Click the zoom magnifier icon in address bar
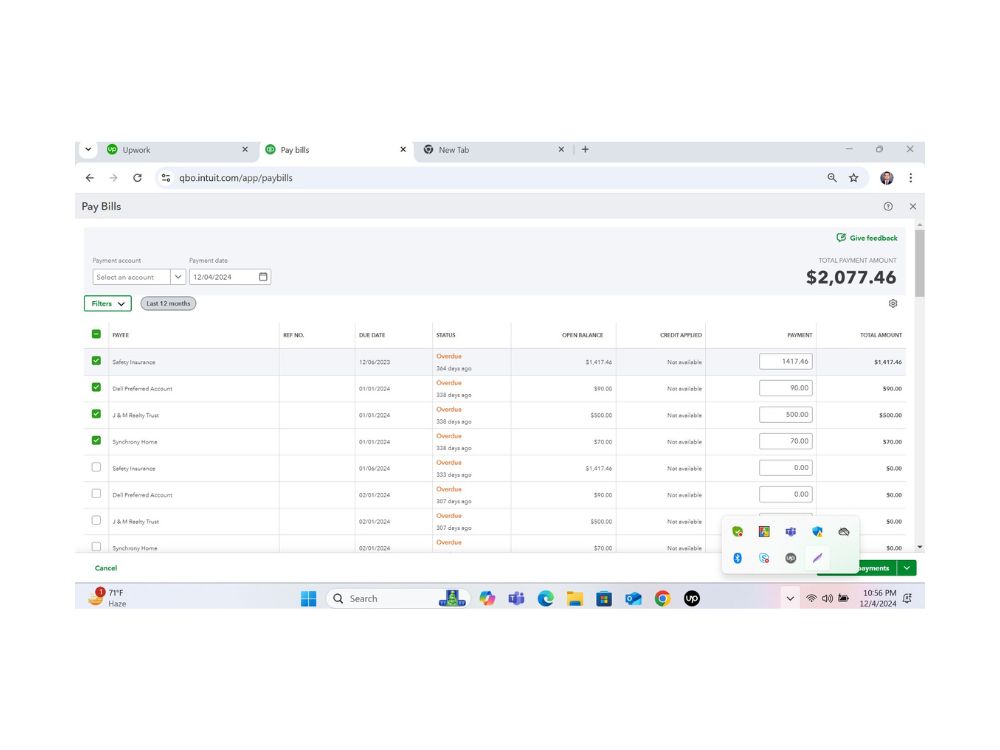Screen dimensions: 1000x750 [832, 178]
